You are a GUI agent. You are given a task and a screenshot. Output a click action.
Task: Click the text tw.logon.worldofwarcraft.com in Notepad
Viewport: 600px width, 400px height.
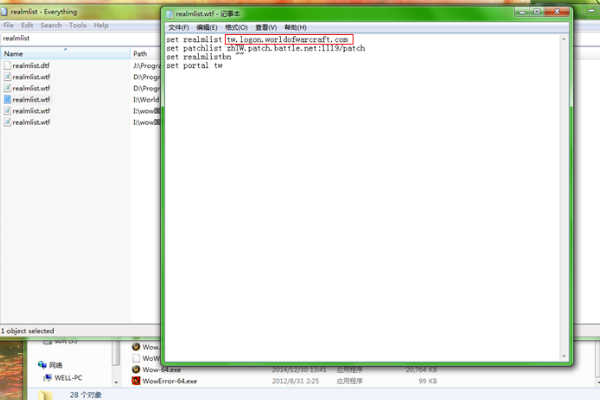(x=287, y=39)
